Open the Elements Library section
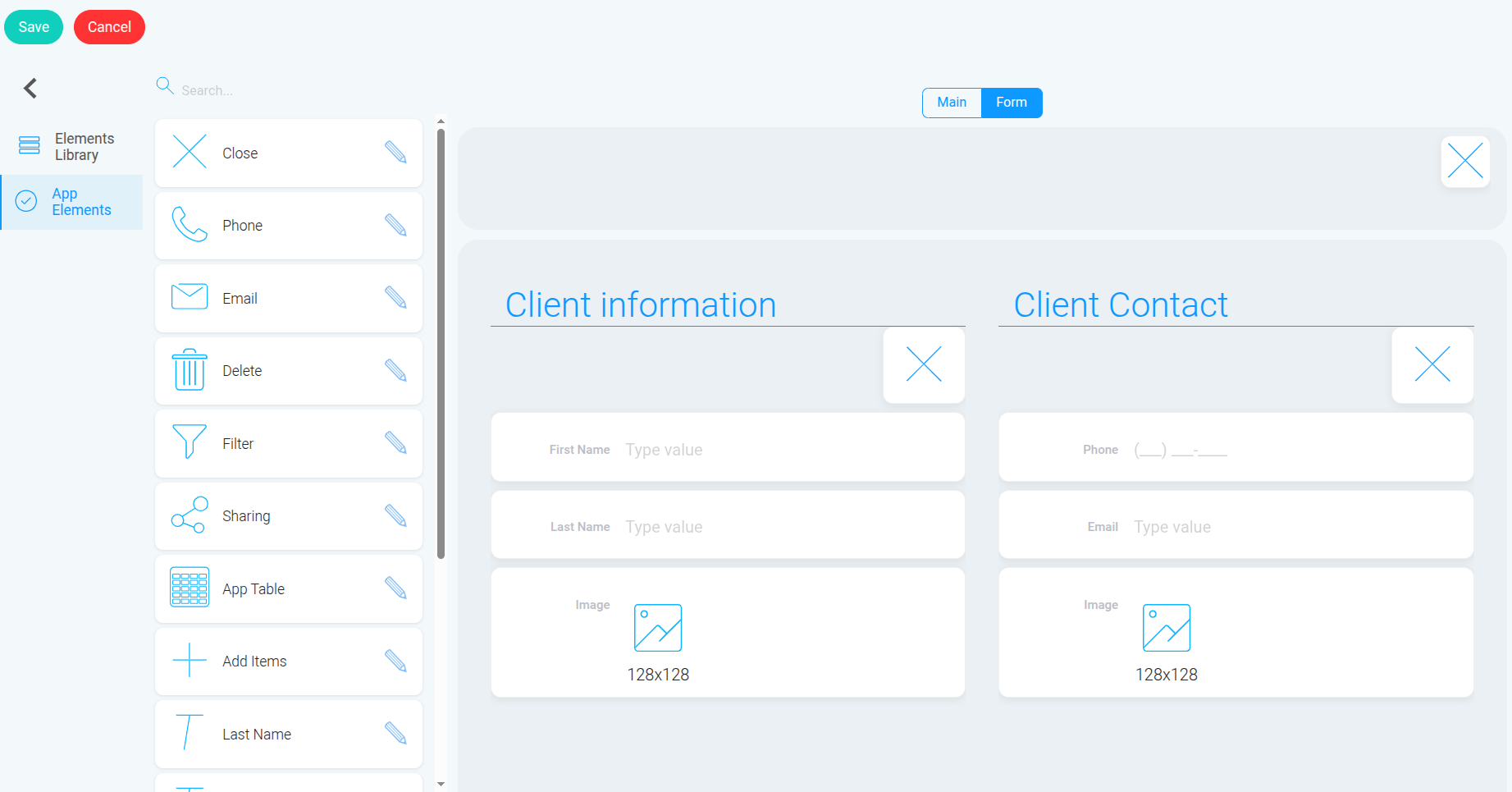This screenshot has height=792, width=1512. point(71,147)
